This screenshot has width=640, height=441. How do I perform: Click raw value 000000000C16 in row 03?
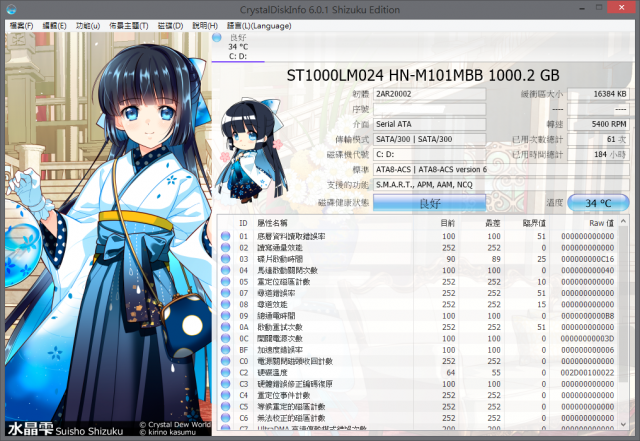pyautogui.click(x=587, y=259)
